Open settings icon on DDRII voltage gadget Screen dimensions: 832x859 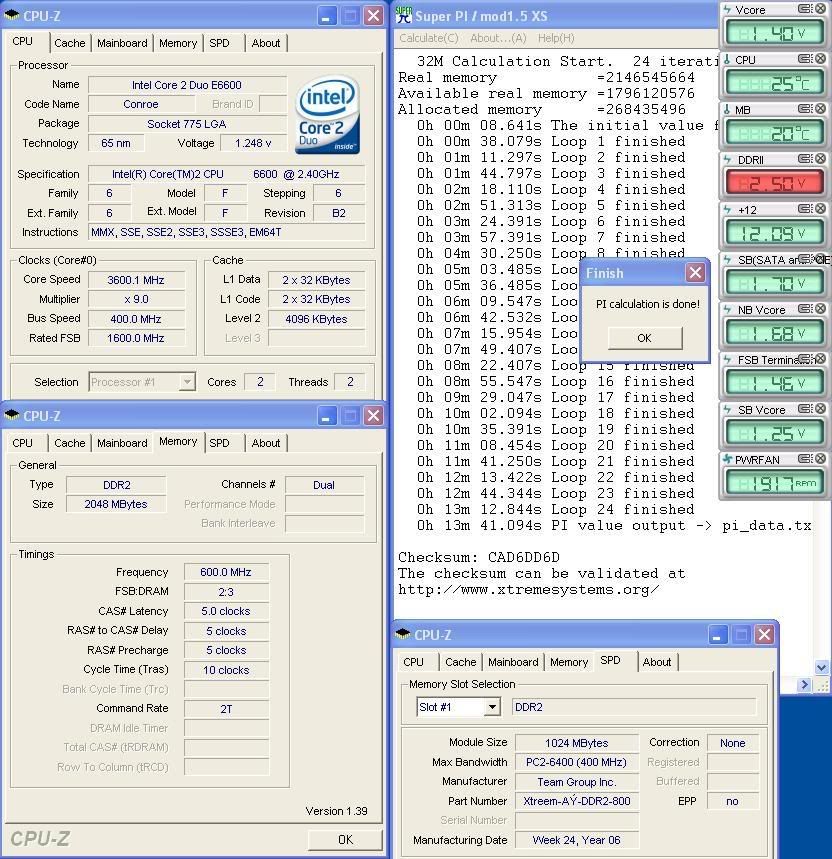(805, 158)
